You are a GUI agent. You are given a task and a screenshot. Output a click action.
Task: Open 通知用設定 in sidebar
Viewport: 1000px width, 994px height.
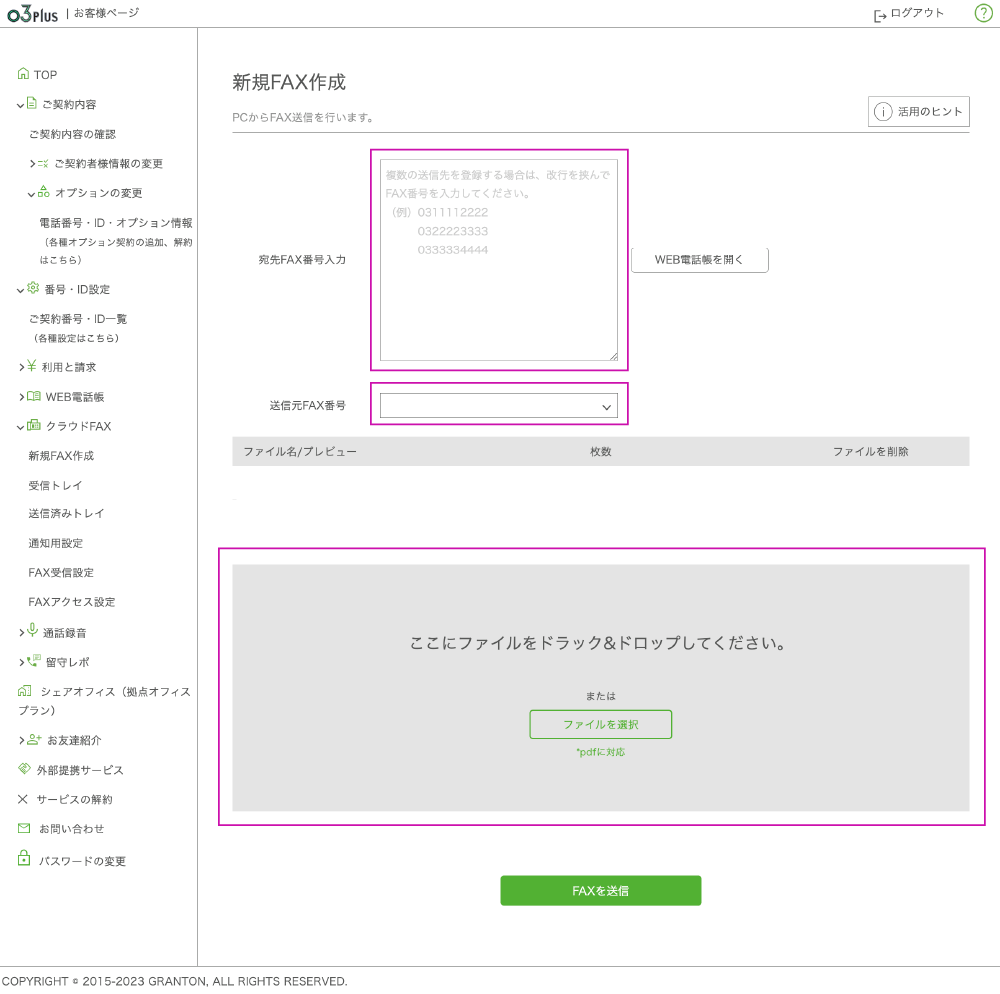click(x=55, y=543)
